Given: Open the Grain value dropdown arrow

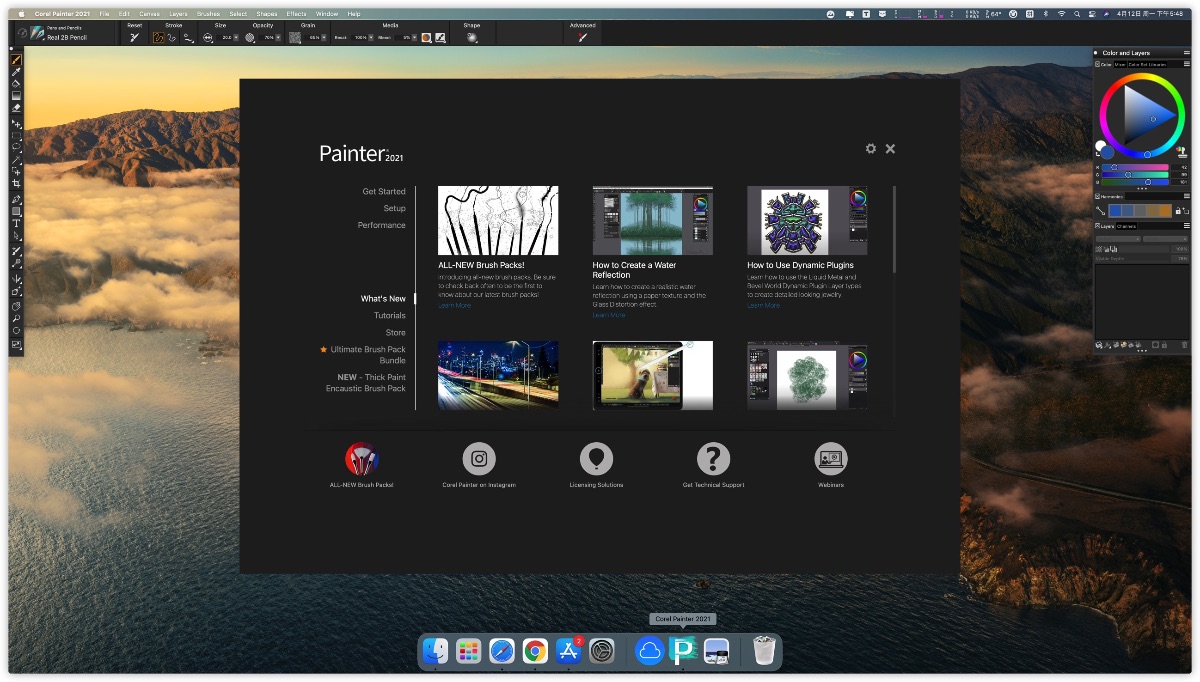Looking at the screenshot, I should 324,37.
